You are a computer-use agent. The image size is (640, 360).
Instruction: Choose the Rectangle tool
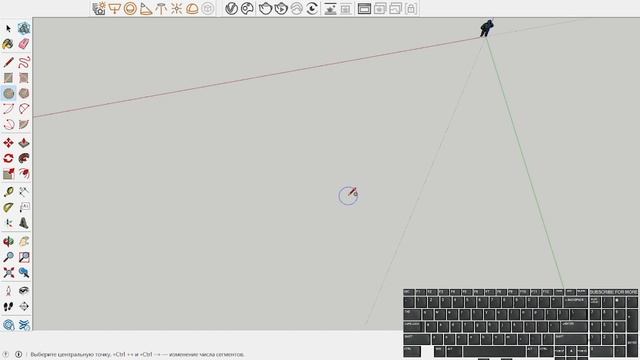tap(9, 78)
